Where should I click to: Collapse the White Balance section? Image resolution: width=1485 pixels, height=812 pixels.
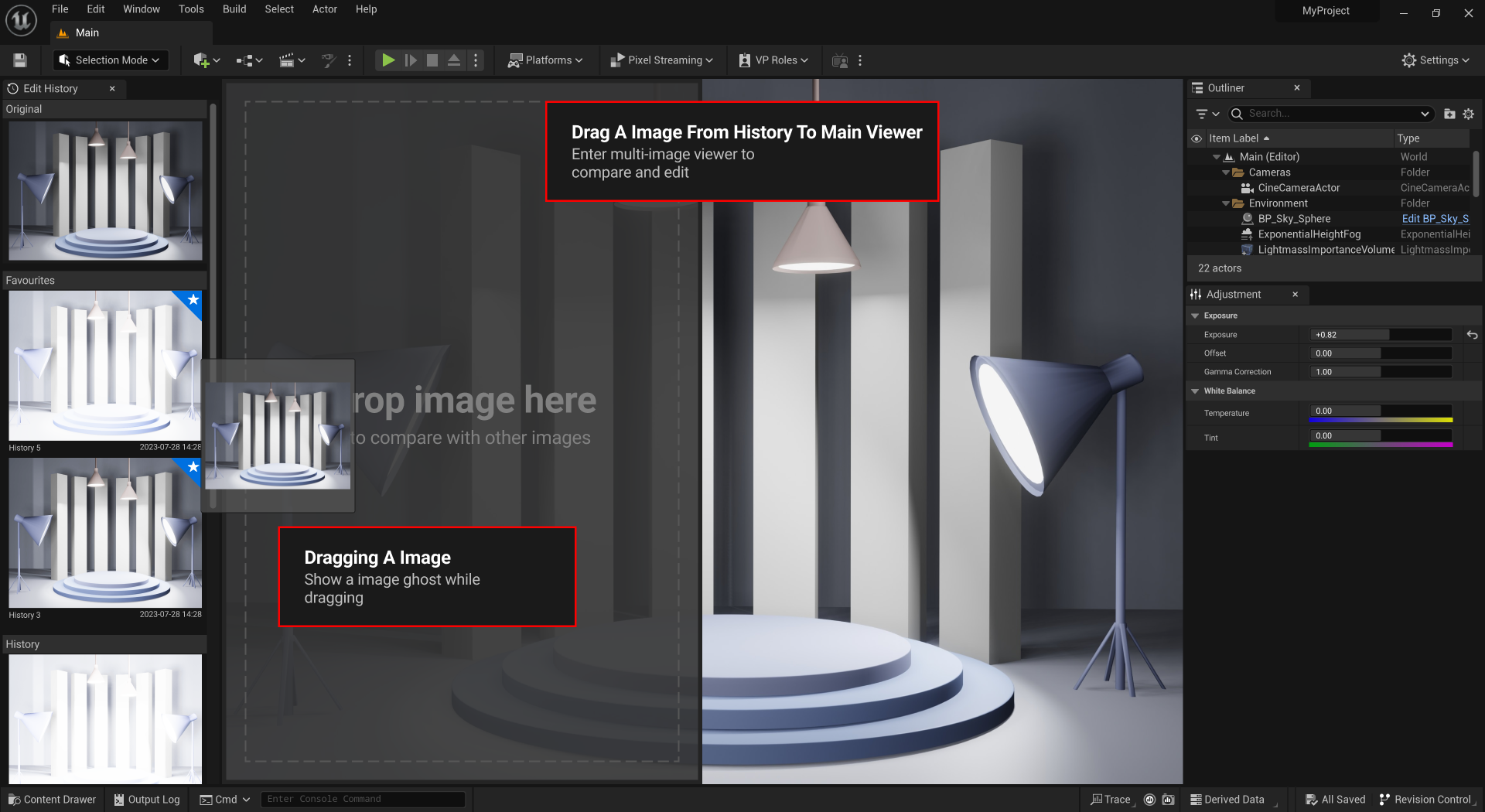[1195, 391]
